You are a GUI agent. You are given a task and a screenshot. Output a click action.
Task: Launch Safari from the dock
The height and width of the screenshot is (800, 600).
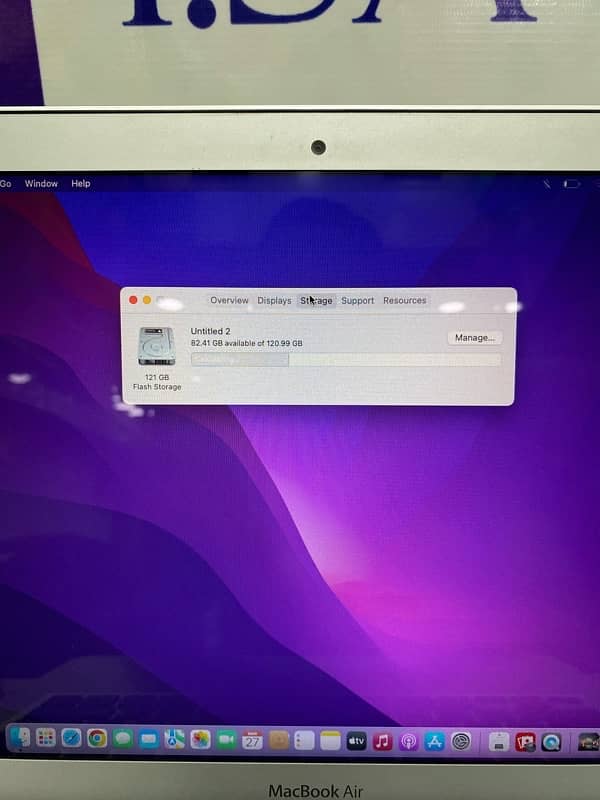point(71,739)
